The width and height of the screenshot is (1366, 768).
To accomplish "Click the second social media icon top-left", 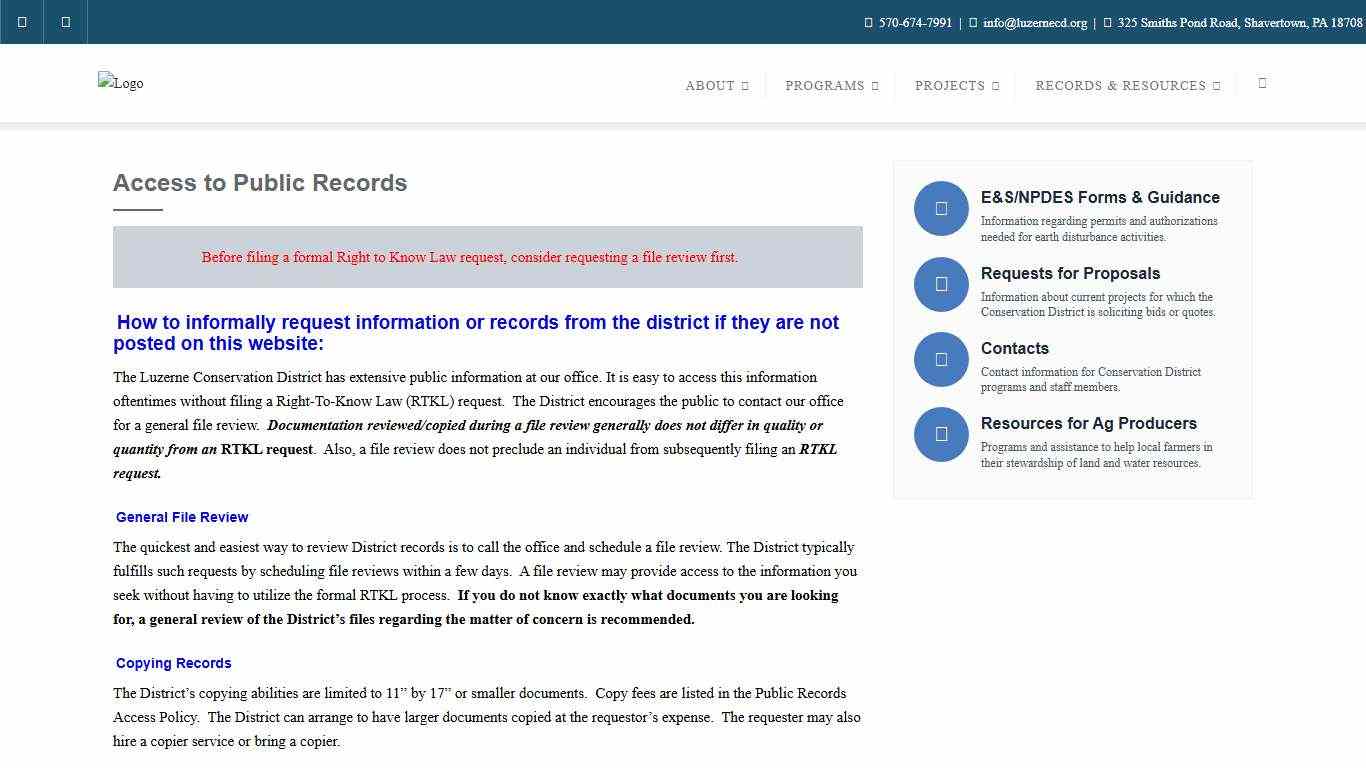I will point(64,21).
